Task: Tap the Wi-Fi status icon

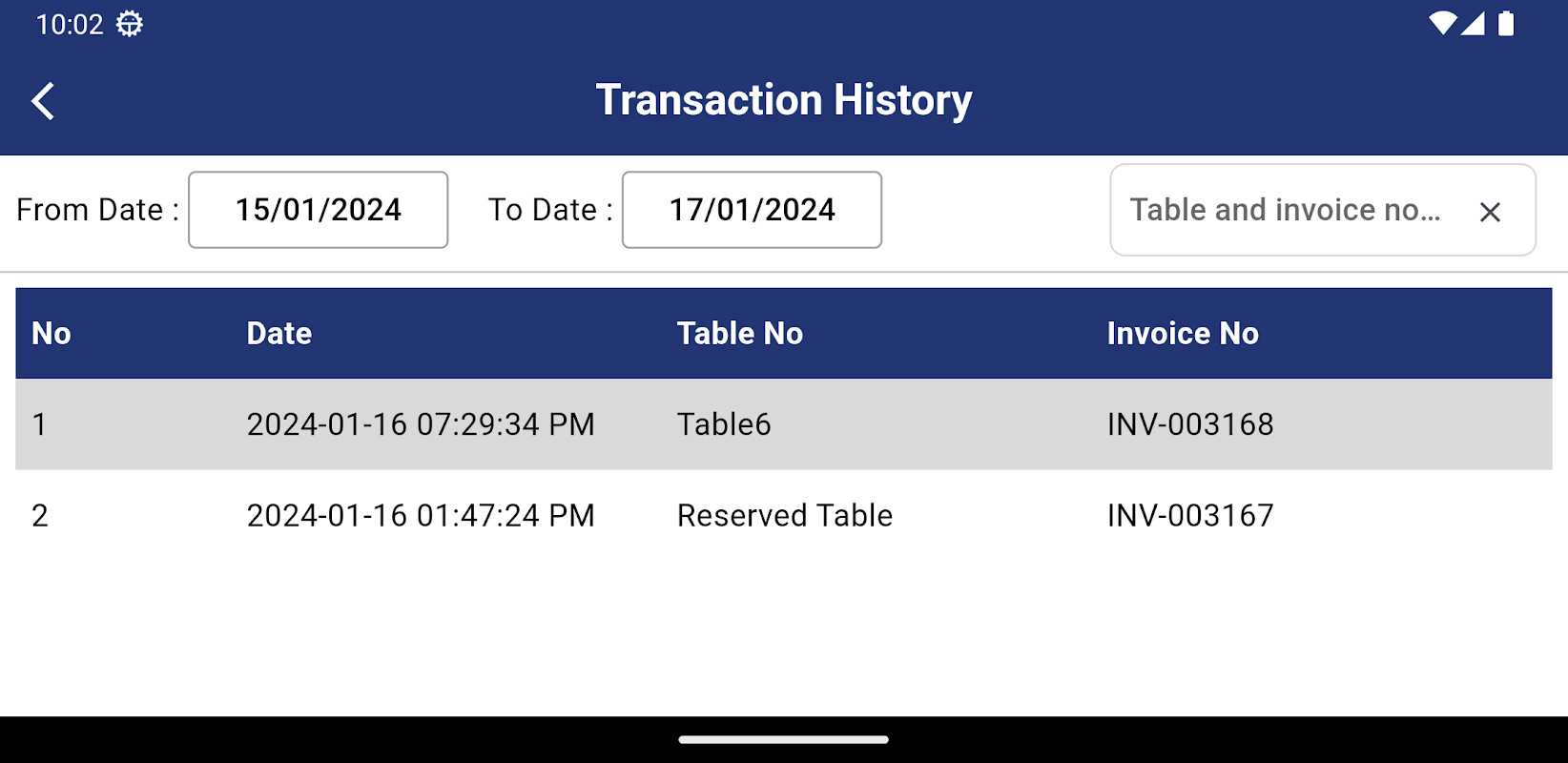Action: (x=1442, y=24)
